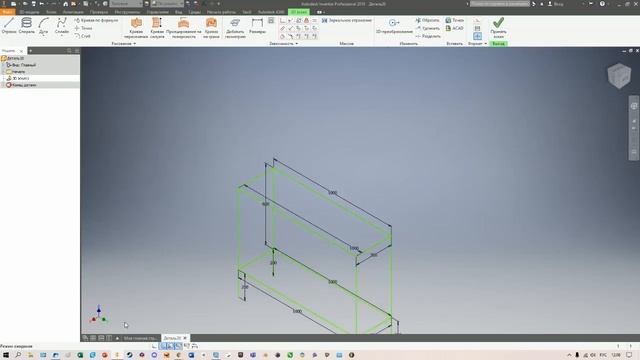Open the Файл menu tab

[7, 12]
